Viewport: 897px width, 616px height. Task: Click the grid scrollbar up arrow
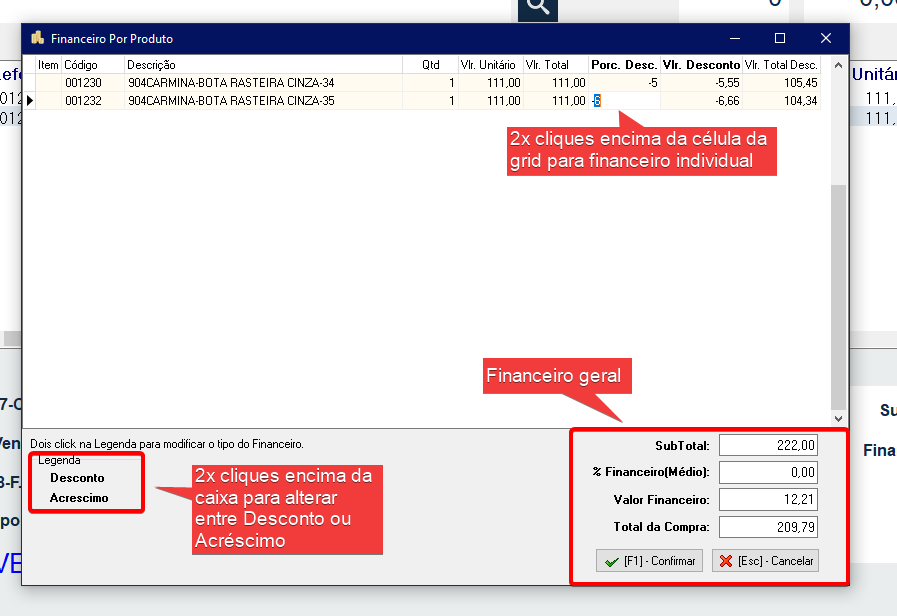point(838,63)
